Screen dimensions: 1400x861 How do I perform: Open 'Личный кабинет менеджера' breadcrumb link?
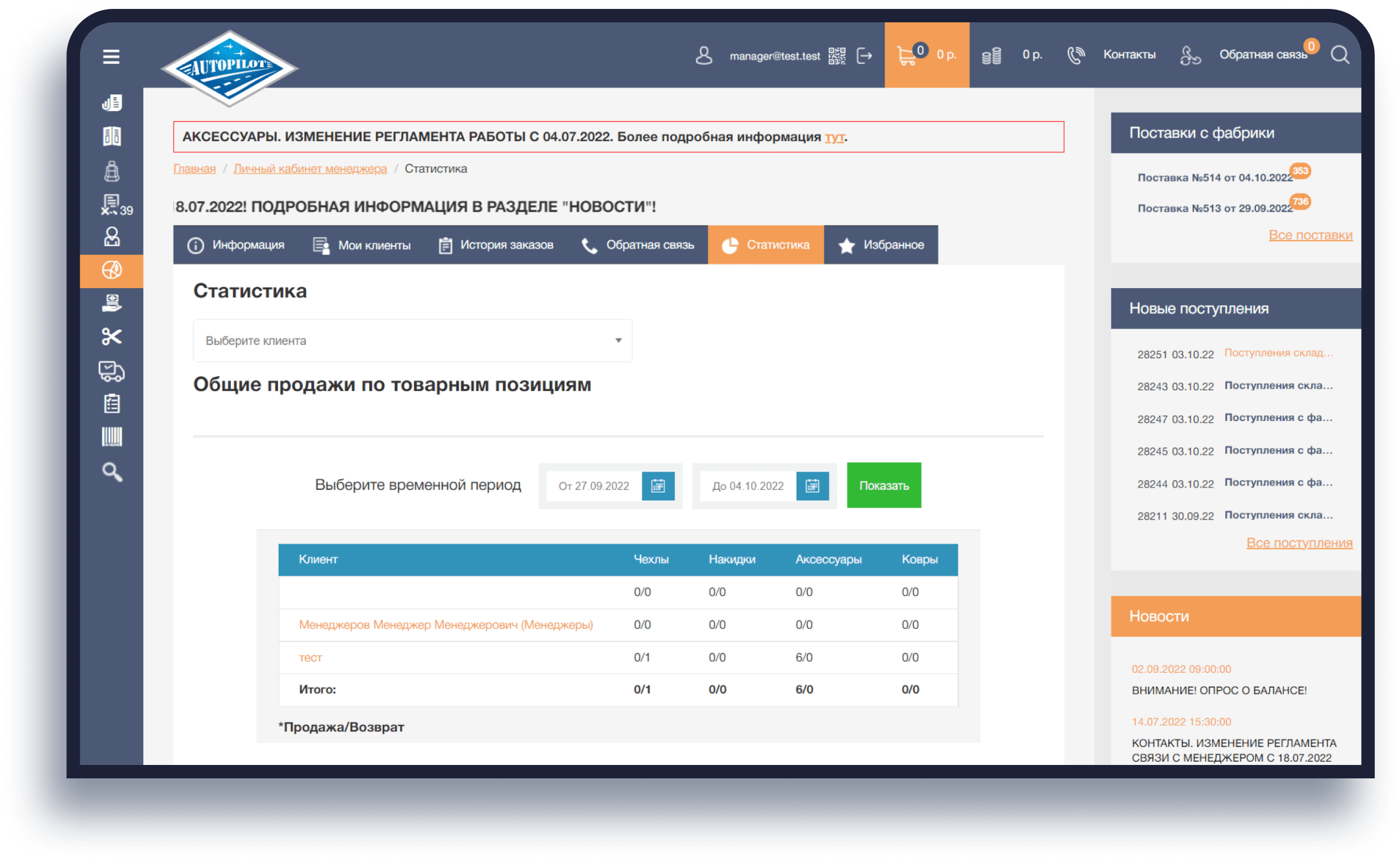(310, 169)
